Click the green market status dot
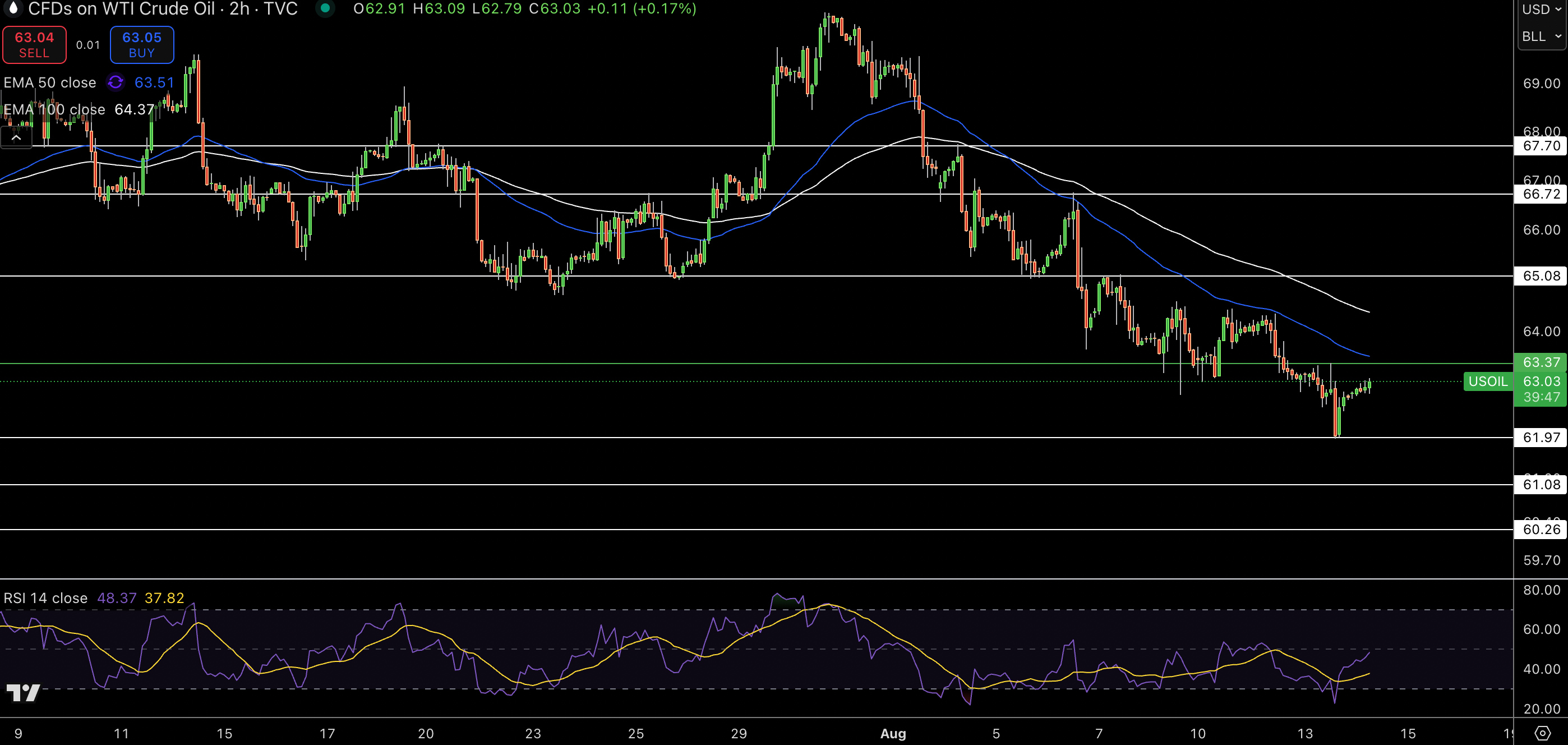 pyautogui.click(x=325, y=8)
